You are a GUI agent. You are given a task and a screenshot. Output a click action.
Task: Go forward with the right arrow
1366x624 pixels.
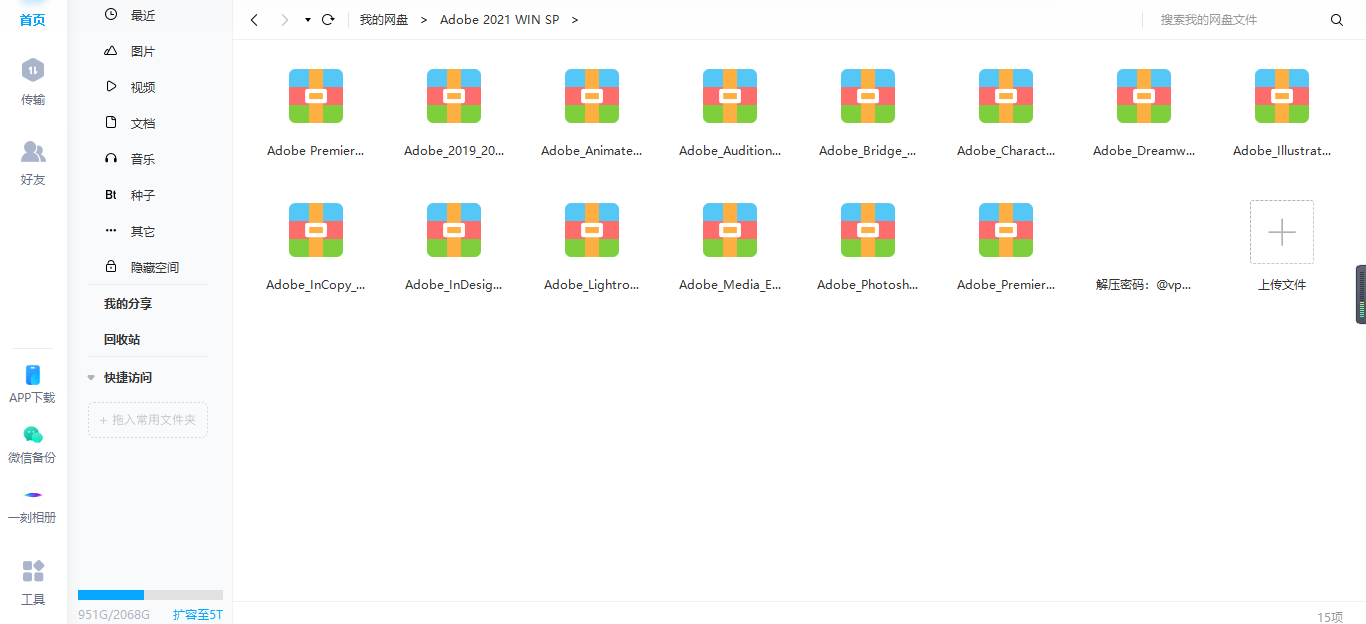(285, 20)
